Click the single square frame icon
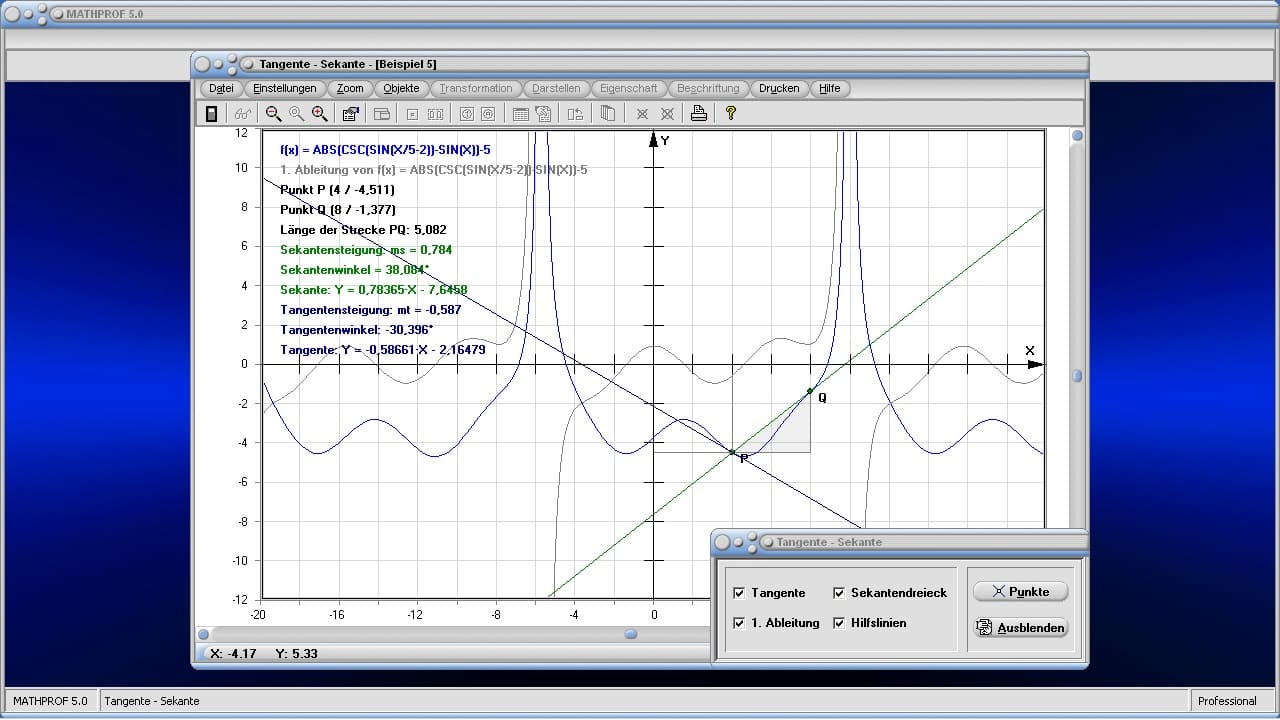This screenshot has height=720, width=1280. (x=412, y=114)
